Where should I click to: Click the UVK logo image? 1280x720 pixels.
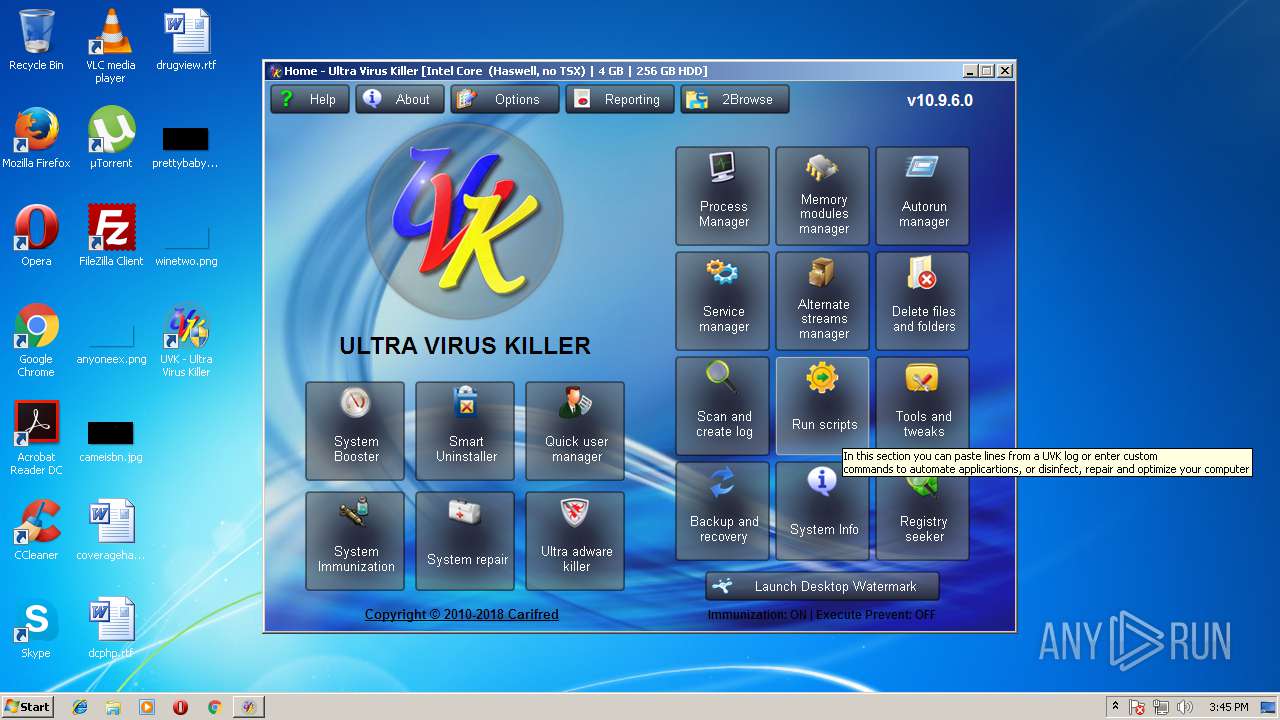(464, 222)
